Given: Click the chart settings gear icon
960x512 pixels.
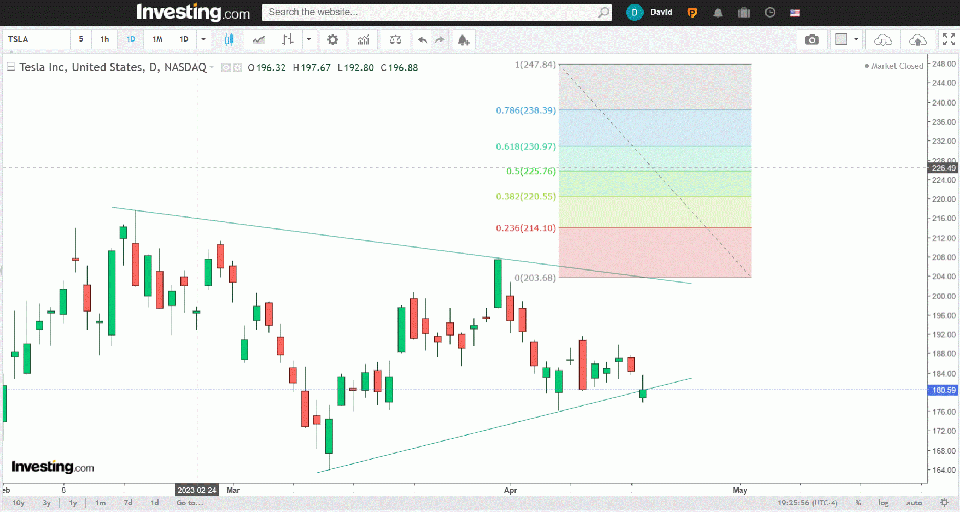Looking at the screenshot, I should coord(333,40).
